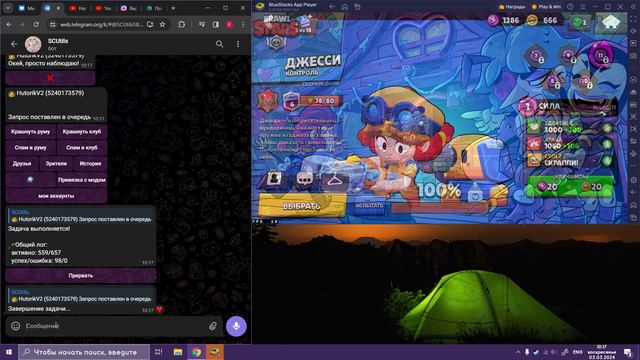Open Task View on the taskbar
Screen dimensions: 640x360
(158, 352)
